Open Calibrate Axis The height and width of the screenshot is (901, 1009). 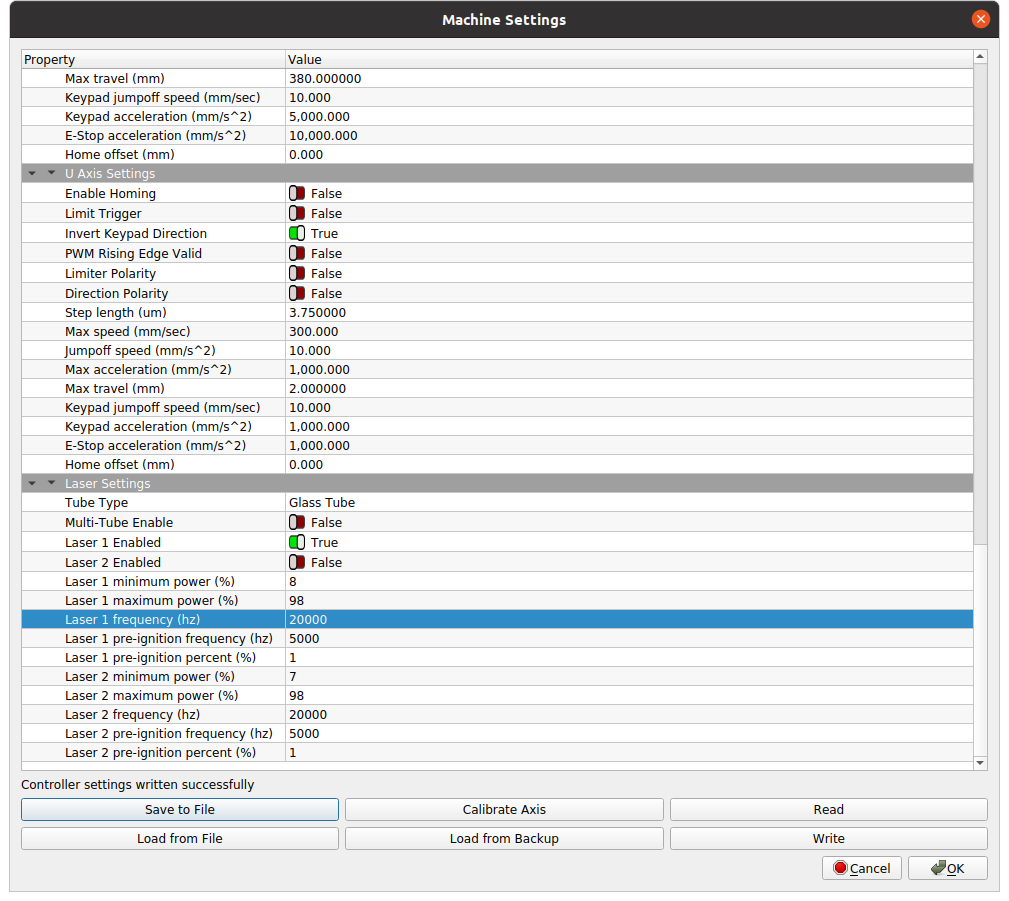tap(504, 810)
